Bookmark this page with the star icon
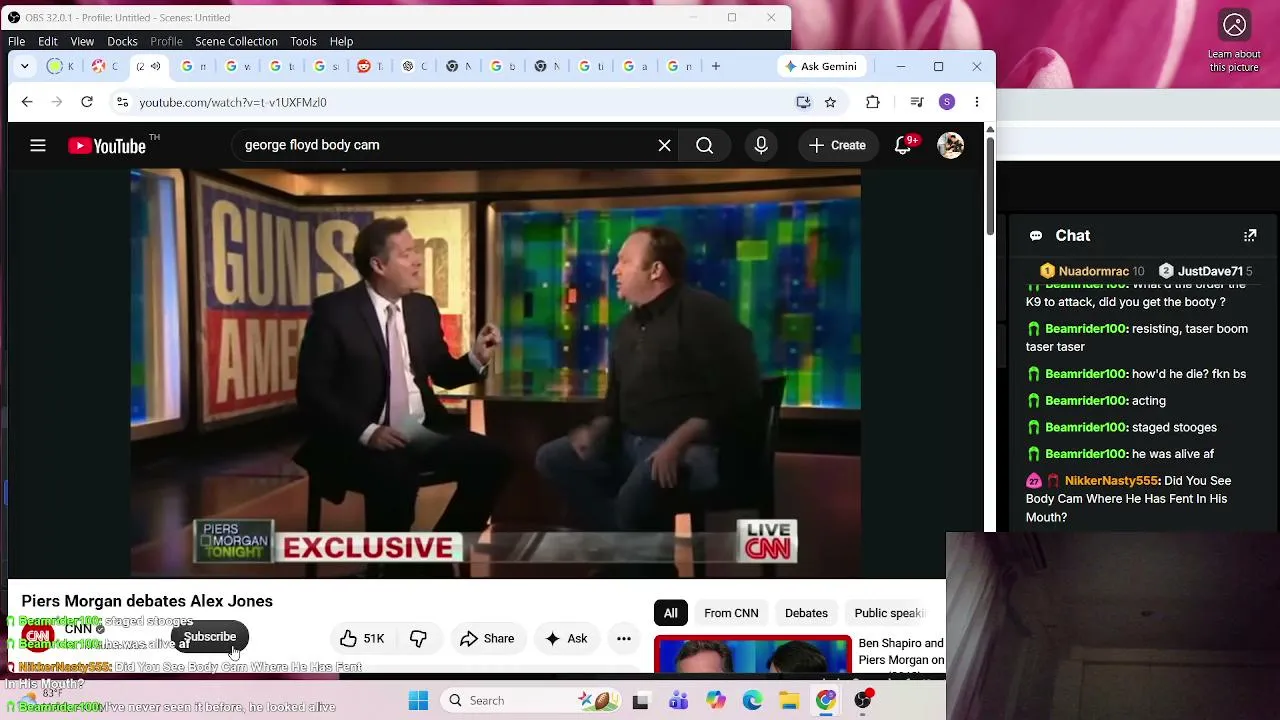The width and height of the screenshot is (1280, 720). tap(830, 102)
